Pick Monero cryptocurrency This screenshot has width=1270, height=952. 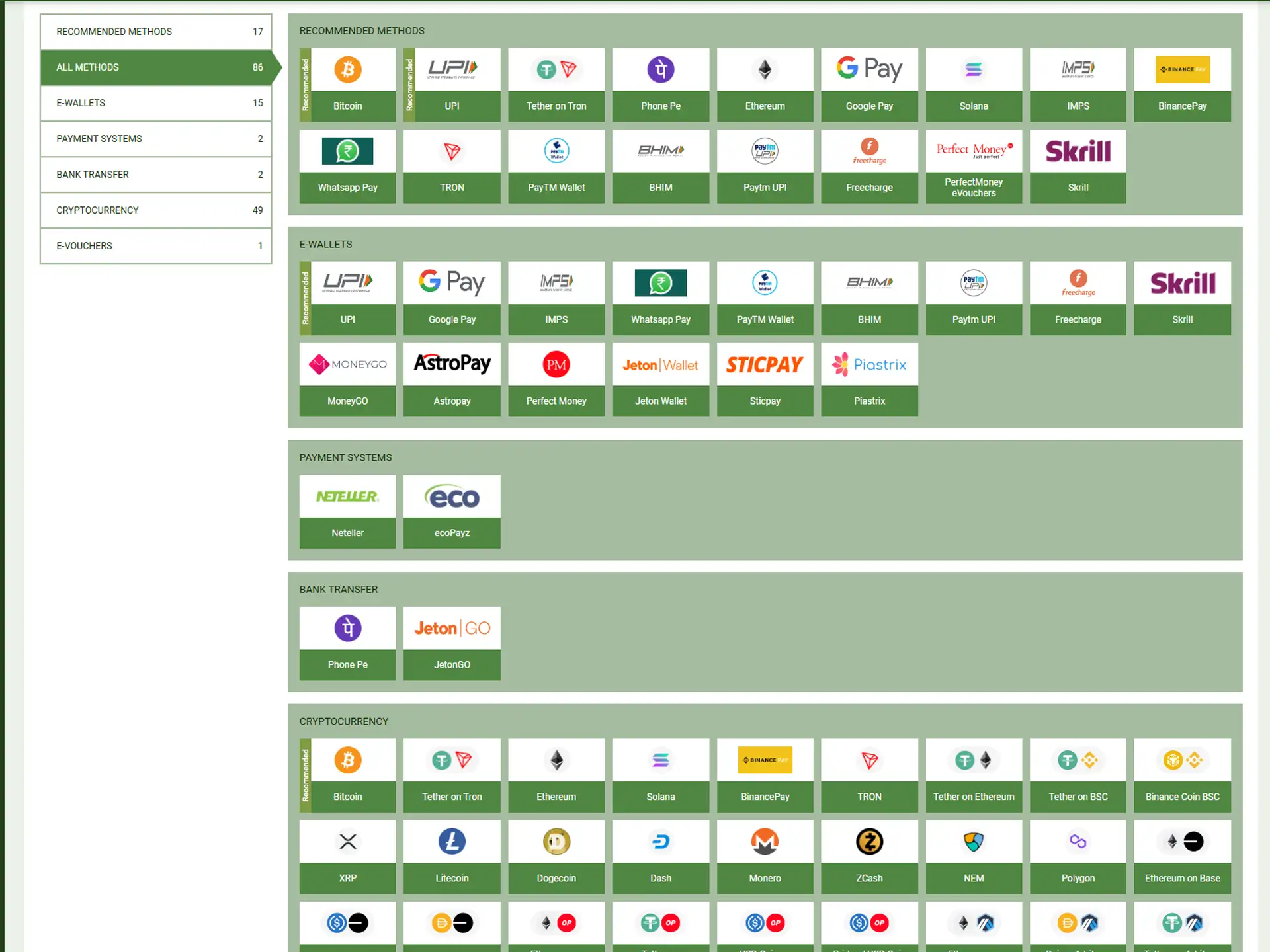coord(765,857)
